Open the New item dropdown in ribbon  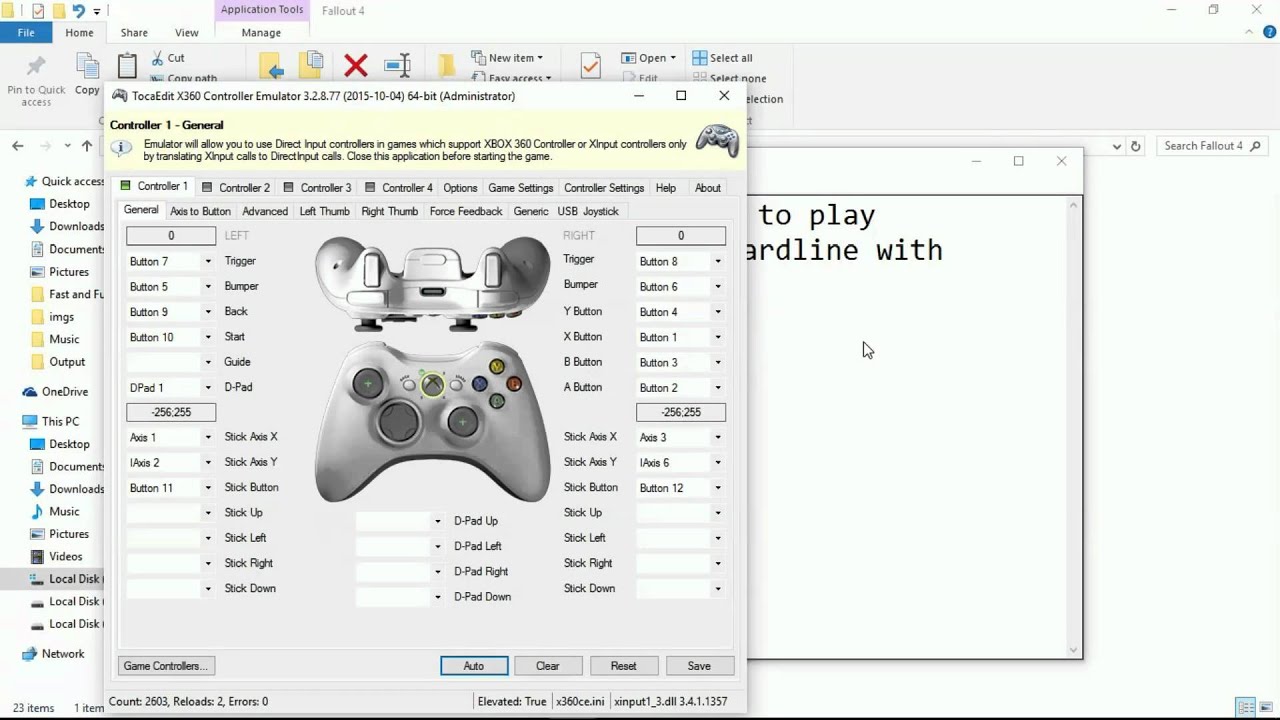coord(508,58)
